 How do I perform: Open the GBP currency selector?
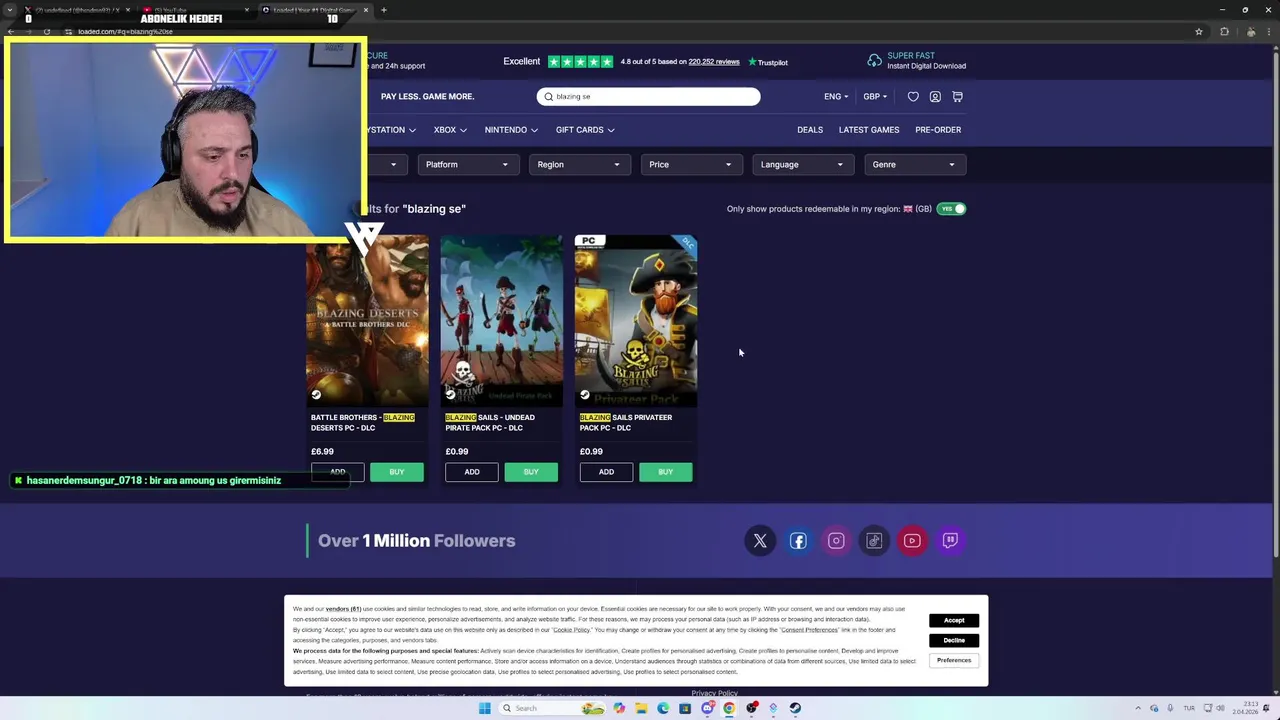(875, 97)
